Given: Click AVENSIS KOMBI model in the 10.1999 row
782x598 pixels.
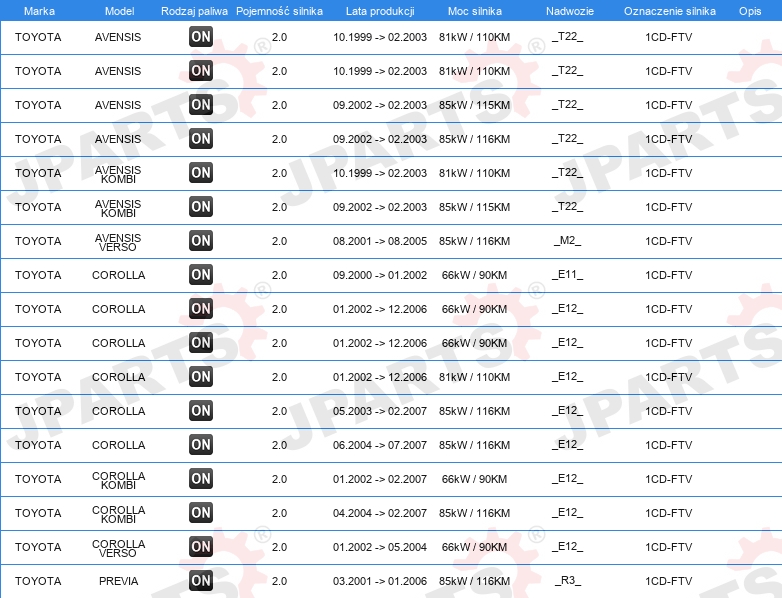Looking at the screenshot, I should tap(118, 175).
